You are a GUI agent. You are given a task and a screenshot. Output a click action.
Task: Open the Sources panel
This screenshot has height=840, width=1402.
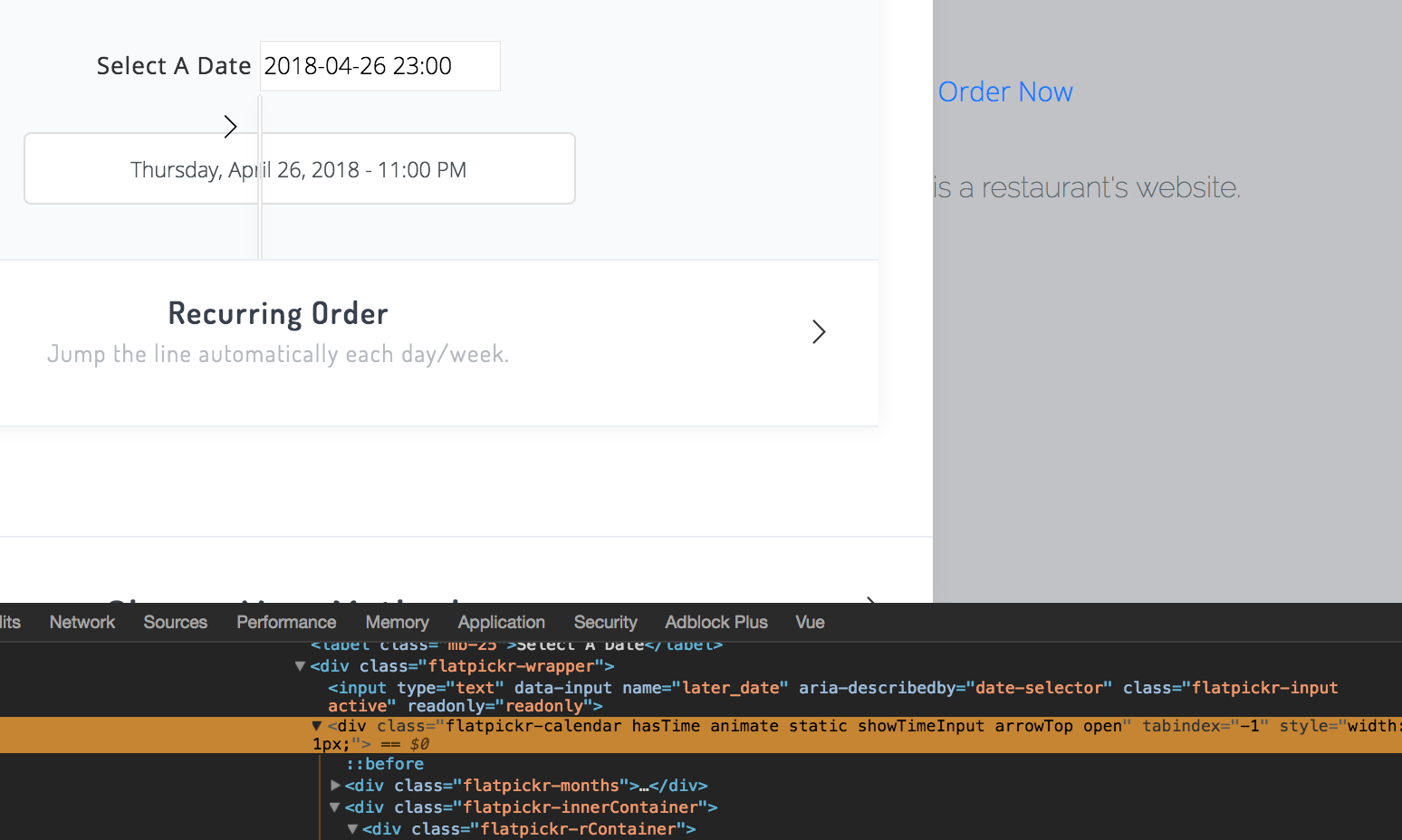click(175, 622)
